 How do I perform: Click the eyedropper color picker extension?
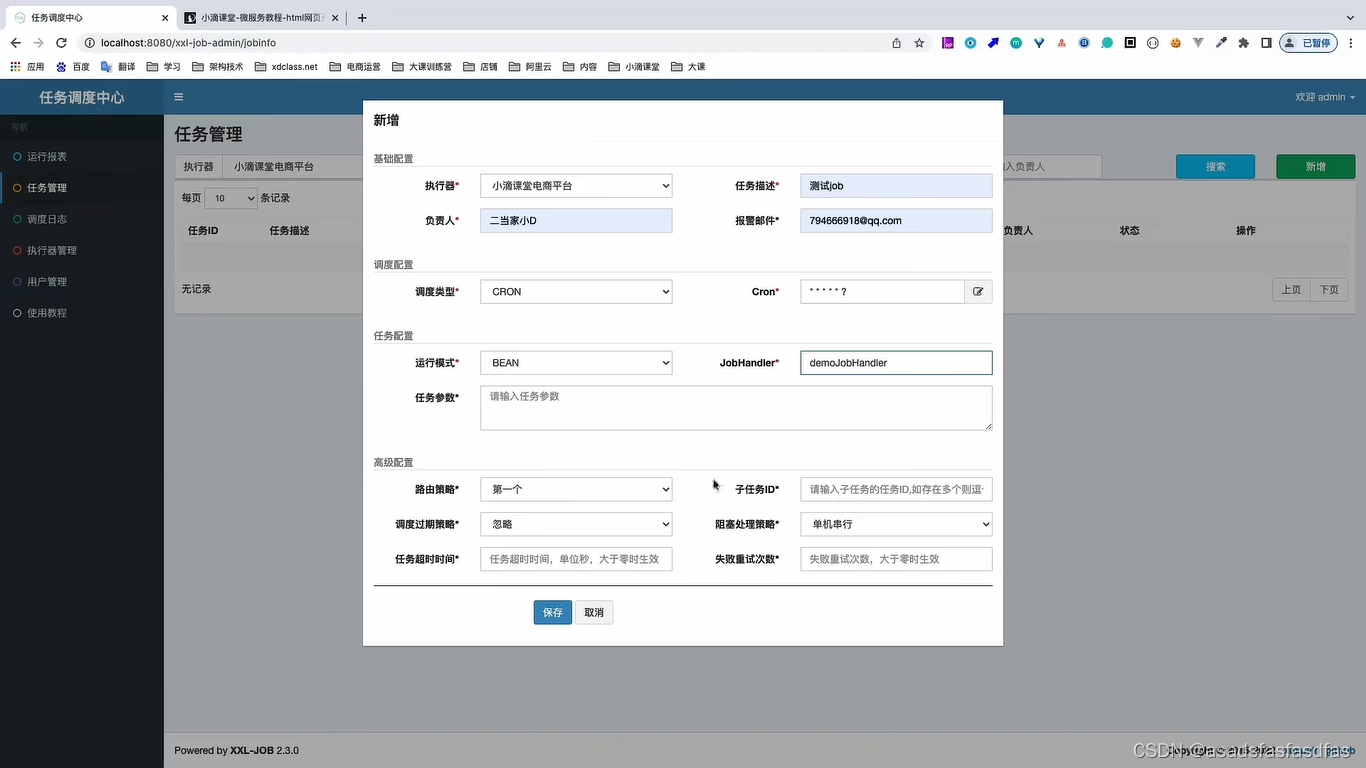(x=1221, y=43)
